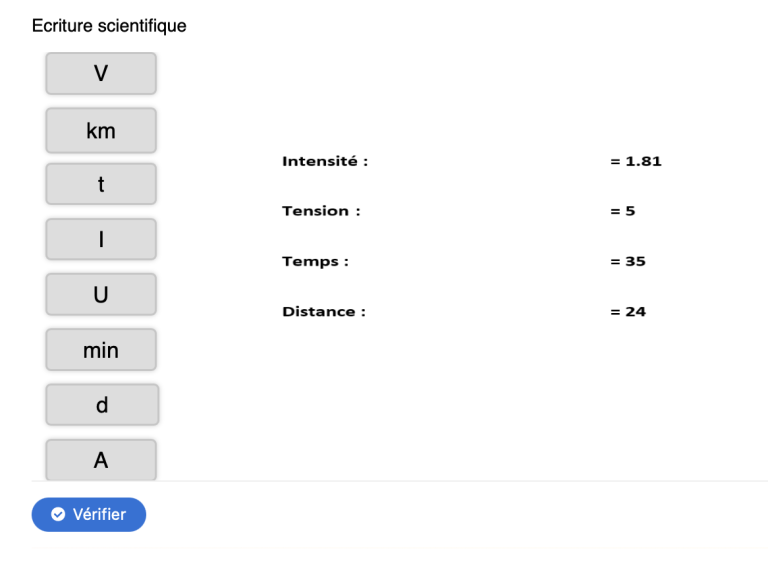Select the I symbol tile

(101, 240)
